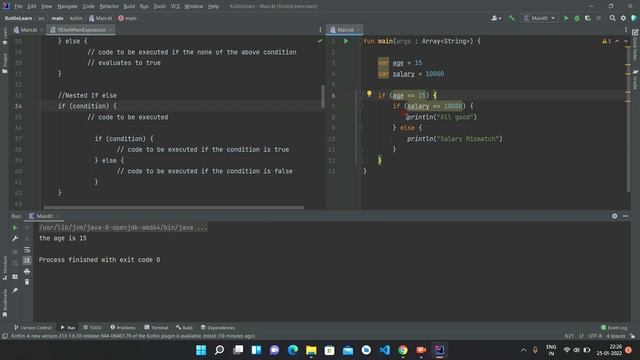Run with coverage using the shield icon
This screenshot has width=640, height=360.
click(588, 18)
